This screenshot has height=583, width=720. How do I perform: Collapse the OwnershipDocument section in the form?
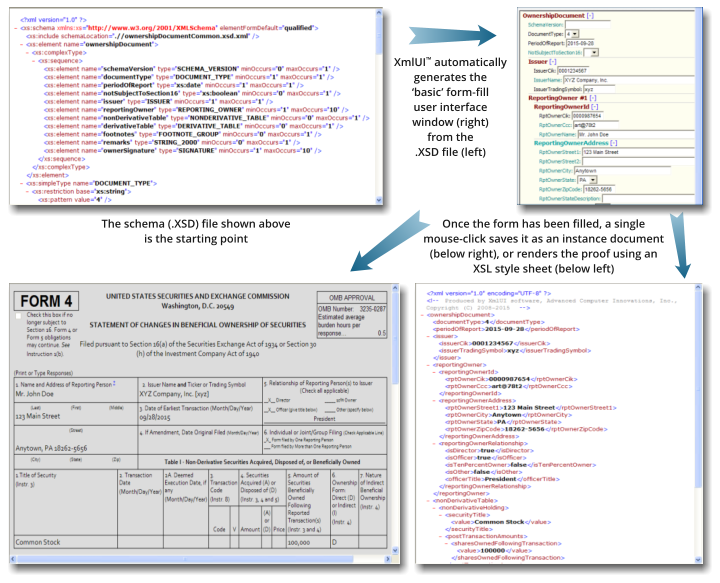click(x=590, y=16)
